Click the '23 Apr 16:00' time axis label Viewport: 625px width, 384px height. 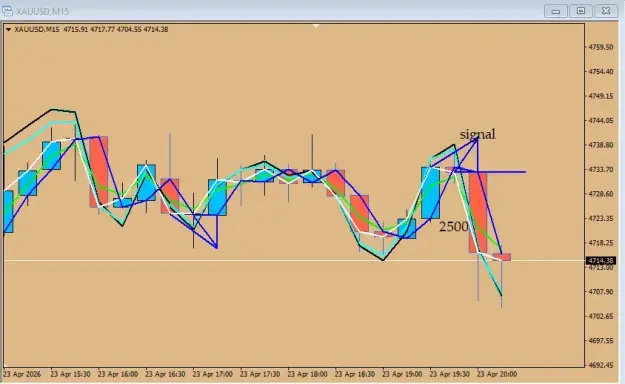[x=118, y=374]
